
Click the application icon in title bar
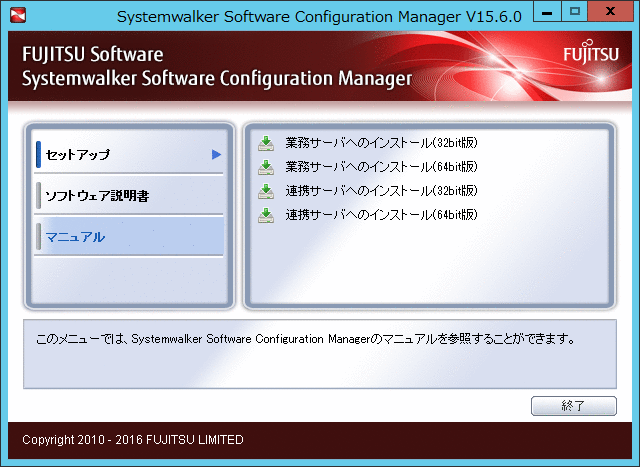(x=18, y=16)
